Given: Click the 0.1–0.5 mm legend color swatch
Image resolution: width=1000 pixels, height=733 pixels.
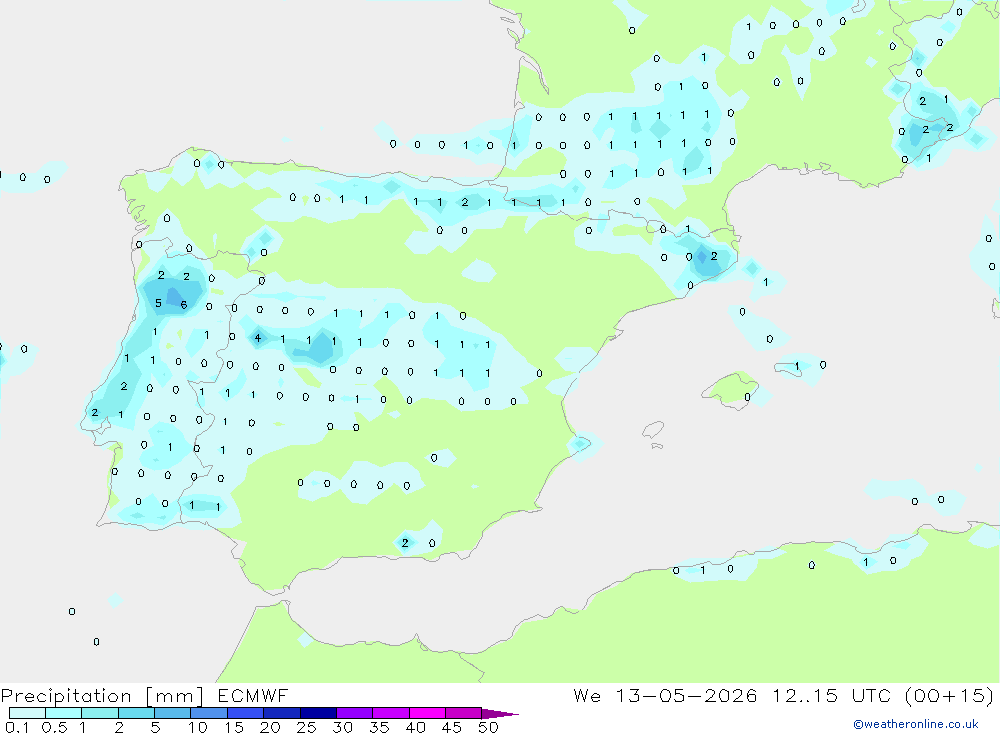Looking at the screenshot, I should click(x=27, y=713).
